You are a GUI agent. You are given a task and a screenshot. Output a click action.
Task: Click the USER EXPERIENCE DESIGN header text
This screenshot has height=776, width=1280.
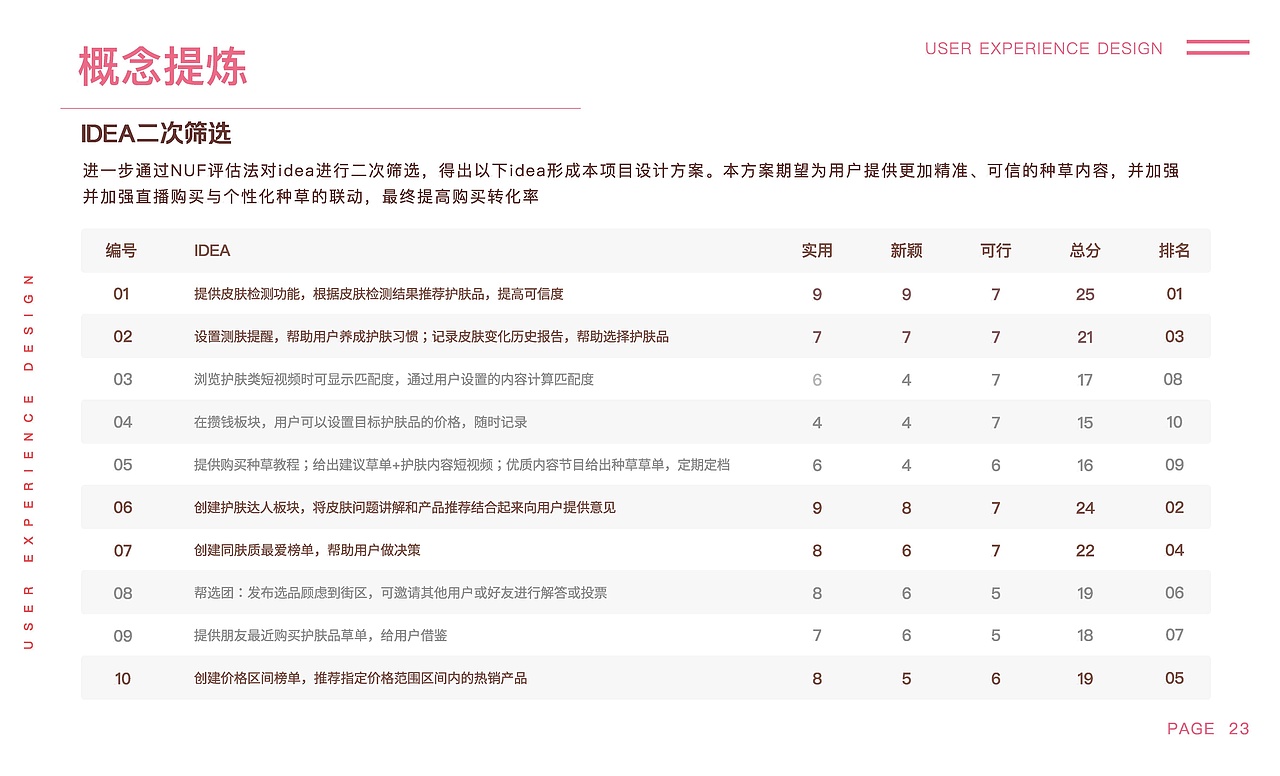(x=1044, y=48)
